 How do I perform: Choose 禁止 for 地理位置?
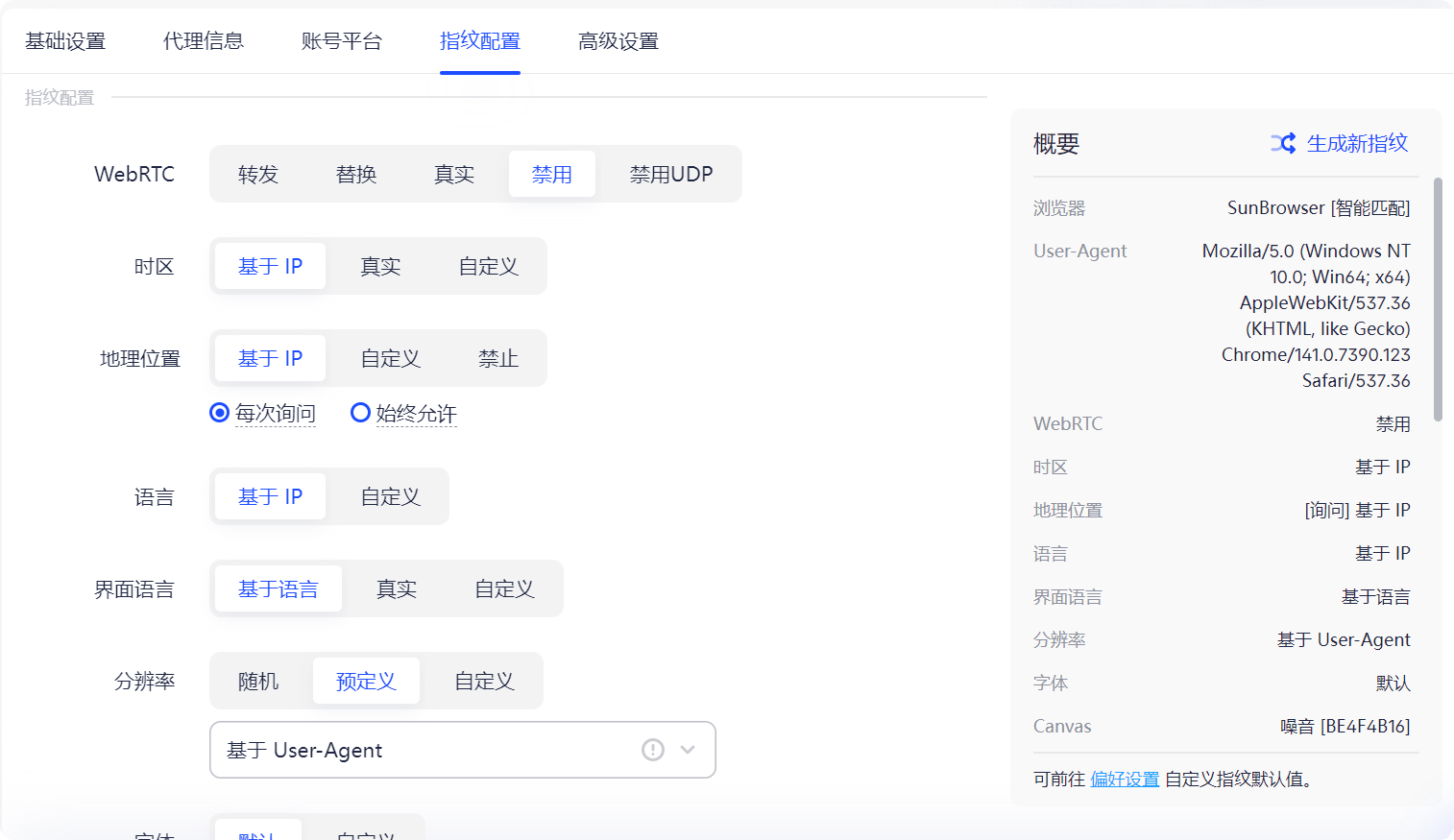(x=498, y=357)
